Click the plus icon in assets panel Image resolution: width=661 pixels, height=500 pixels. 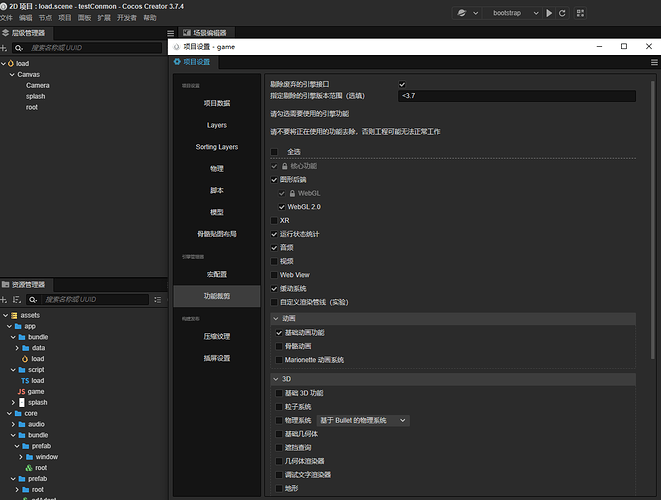click(4, 299)
